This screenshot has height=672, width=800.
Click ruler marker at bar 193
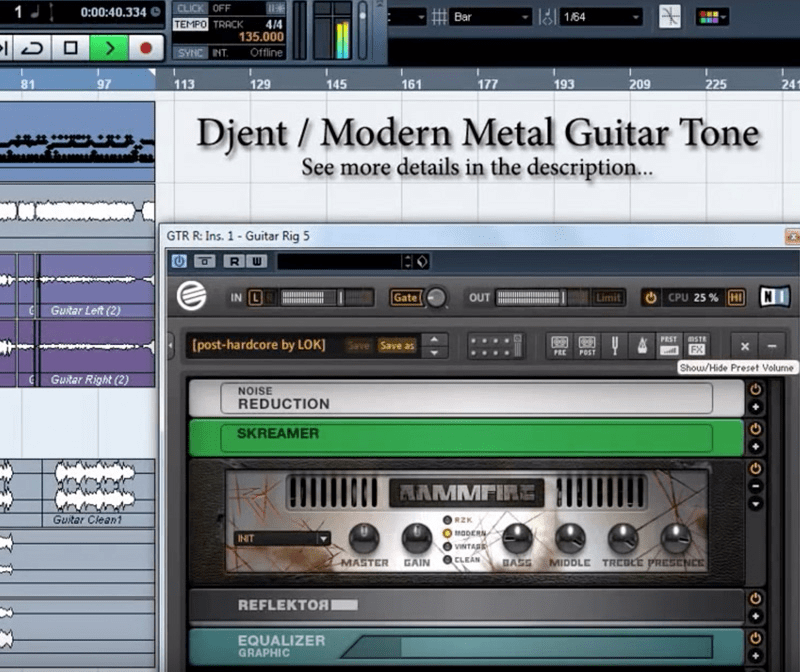coord(564,84)
